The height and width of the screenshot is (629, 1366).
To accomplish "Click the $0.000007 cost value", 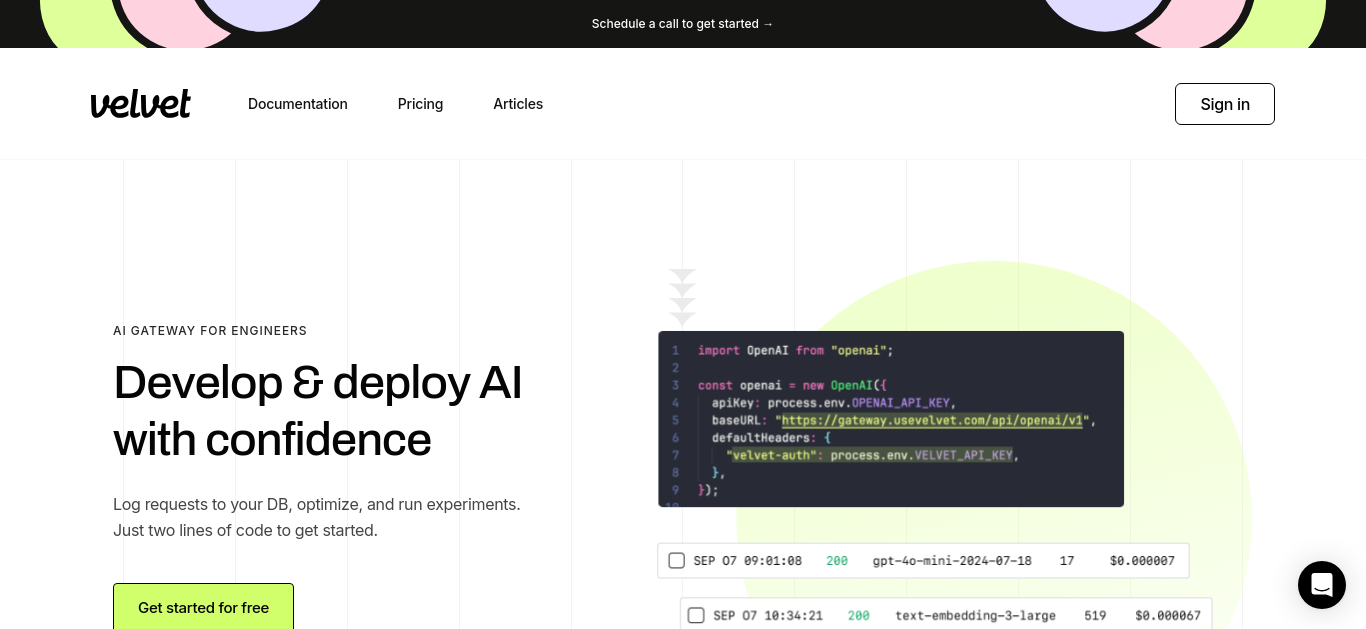I will 1142,561.
